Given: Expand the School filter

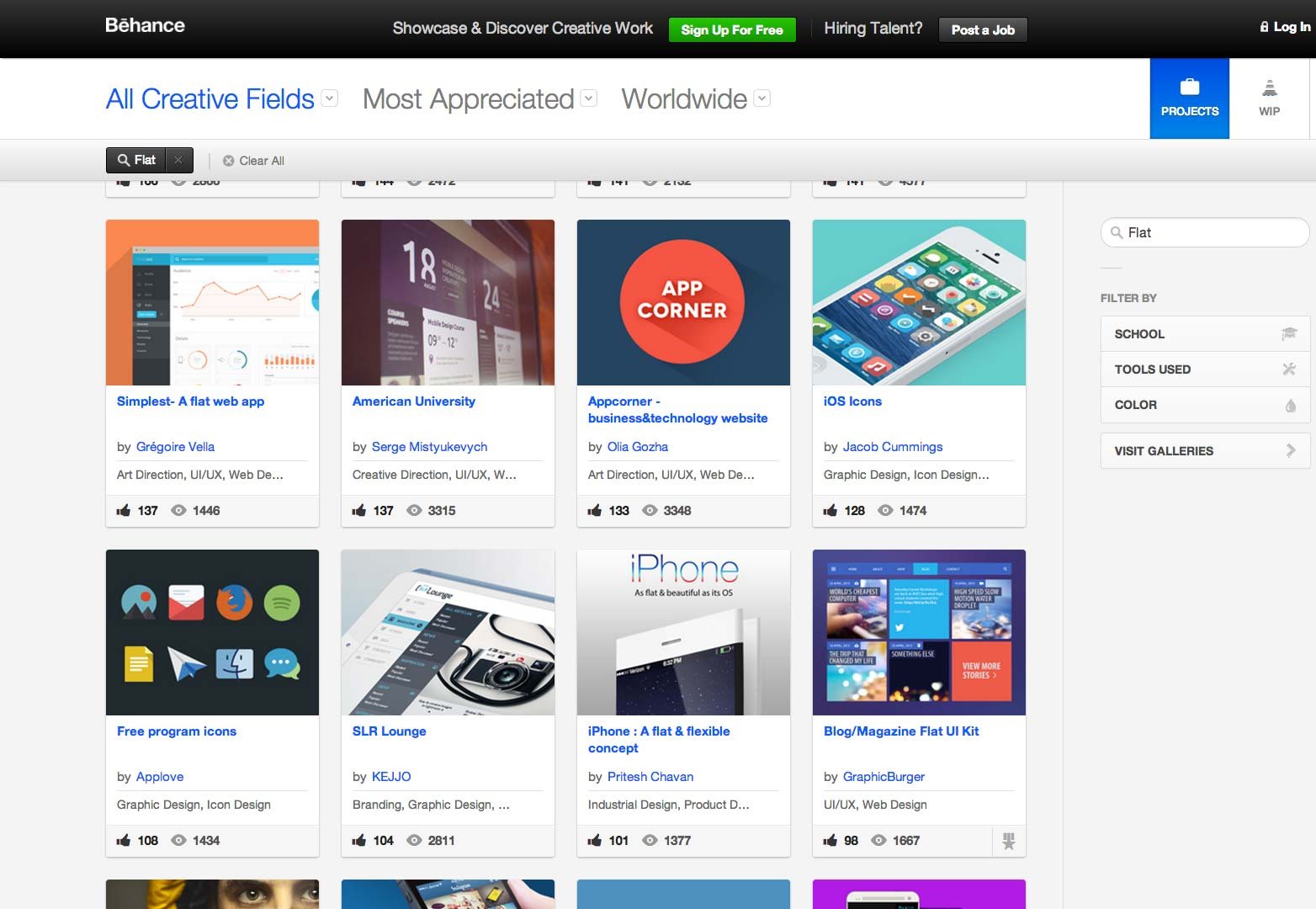Looking at the screenshot, I should pyautogui.click(x=1205, y=334).
